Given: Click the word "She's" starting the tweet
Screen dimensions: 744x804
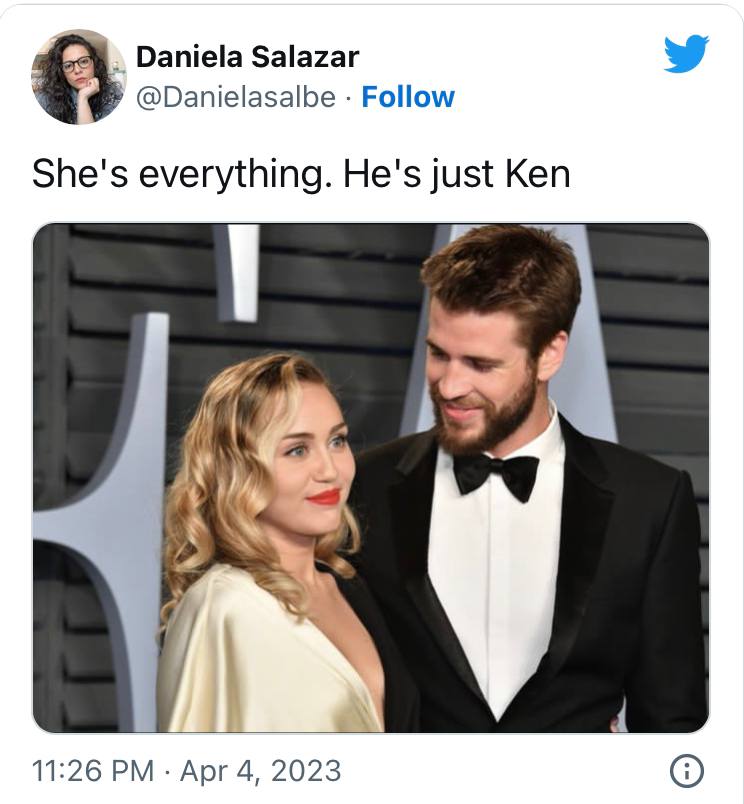Looking at the screenshot, I should 80,174.
